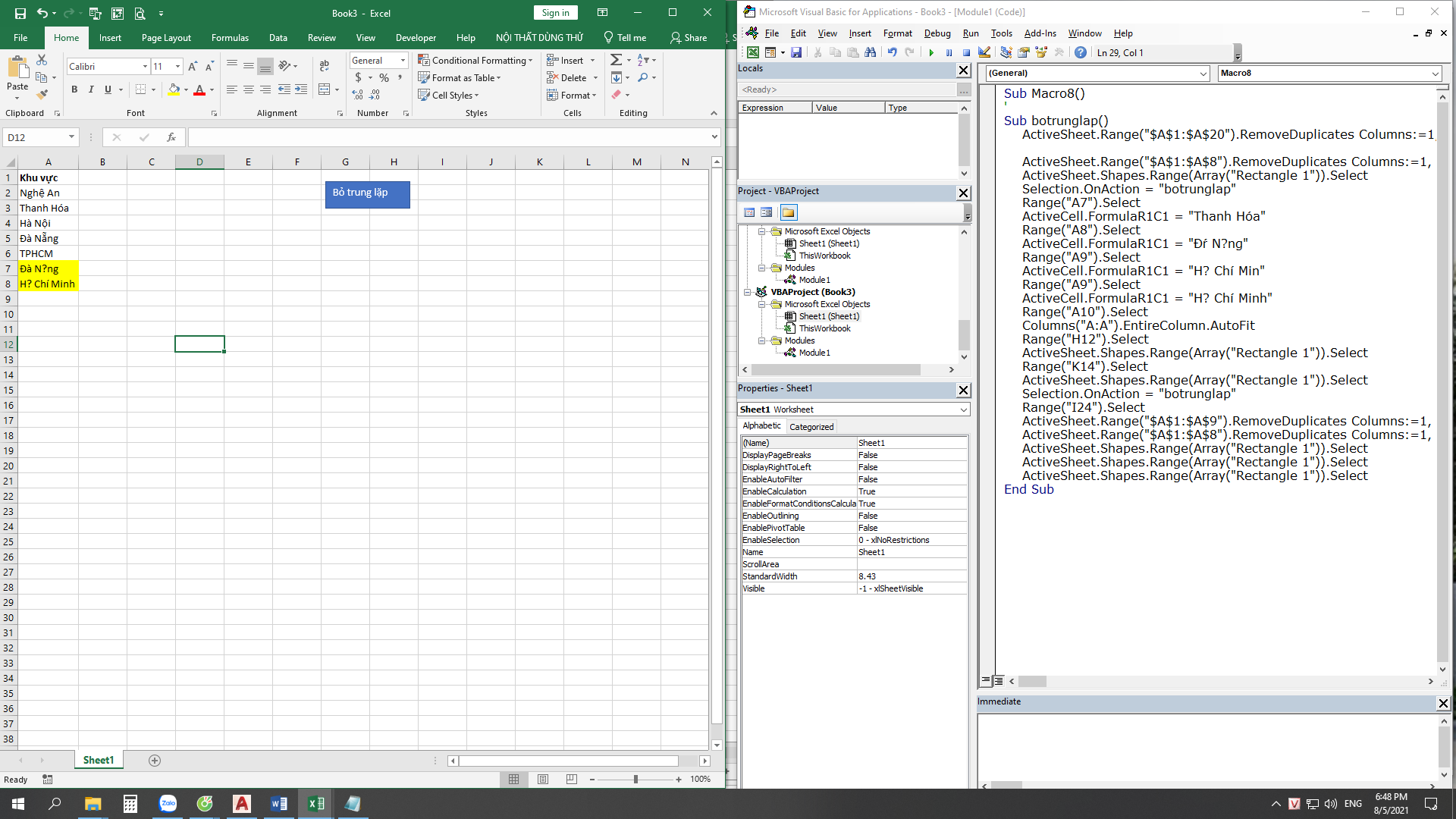Expand the Conditional Formatting menu
1456x819 pixels.
pyautogui.click(x=475, y=61)
